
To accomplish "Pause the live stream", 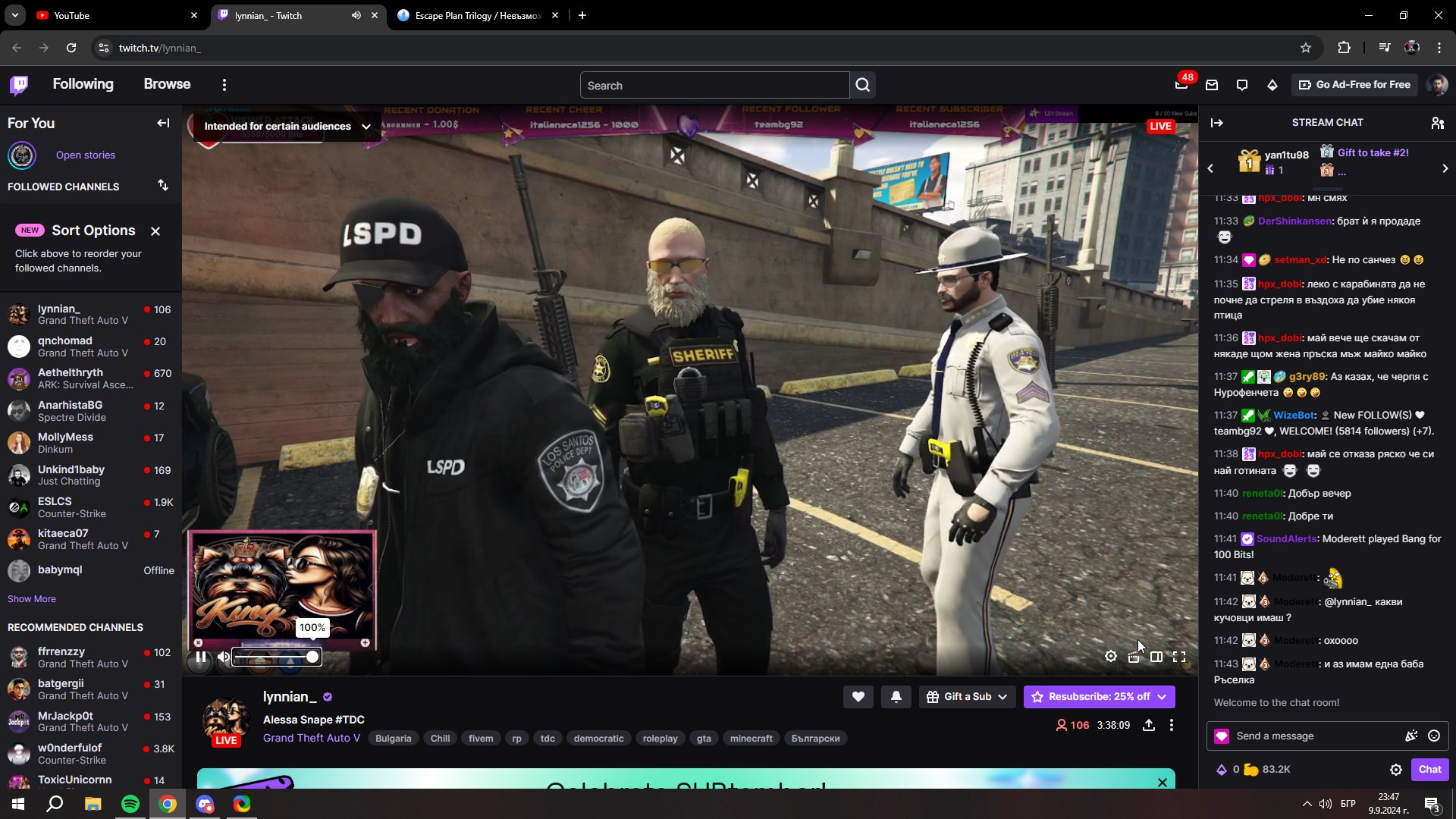I will tap(201, 657).
